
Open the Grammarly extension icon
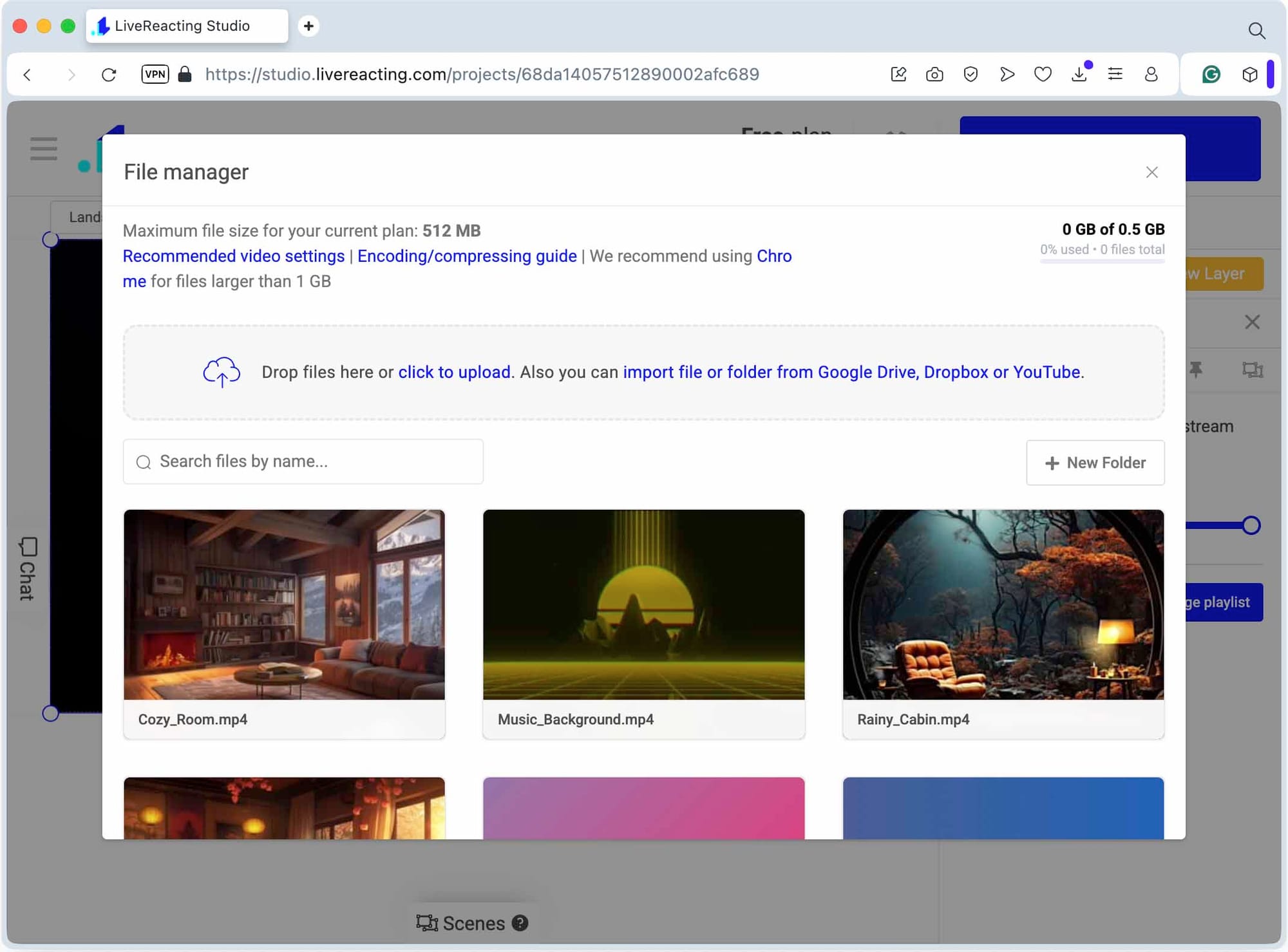(x=1211, y=75)
